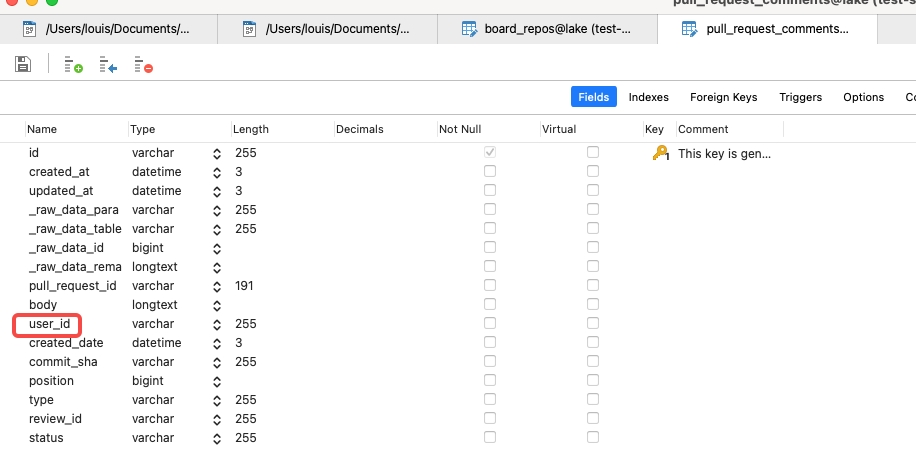This screenshot has height=475, width=916.
Task: Toggle Not Null for created_at field
Action: tap(490, 171)
